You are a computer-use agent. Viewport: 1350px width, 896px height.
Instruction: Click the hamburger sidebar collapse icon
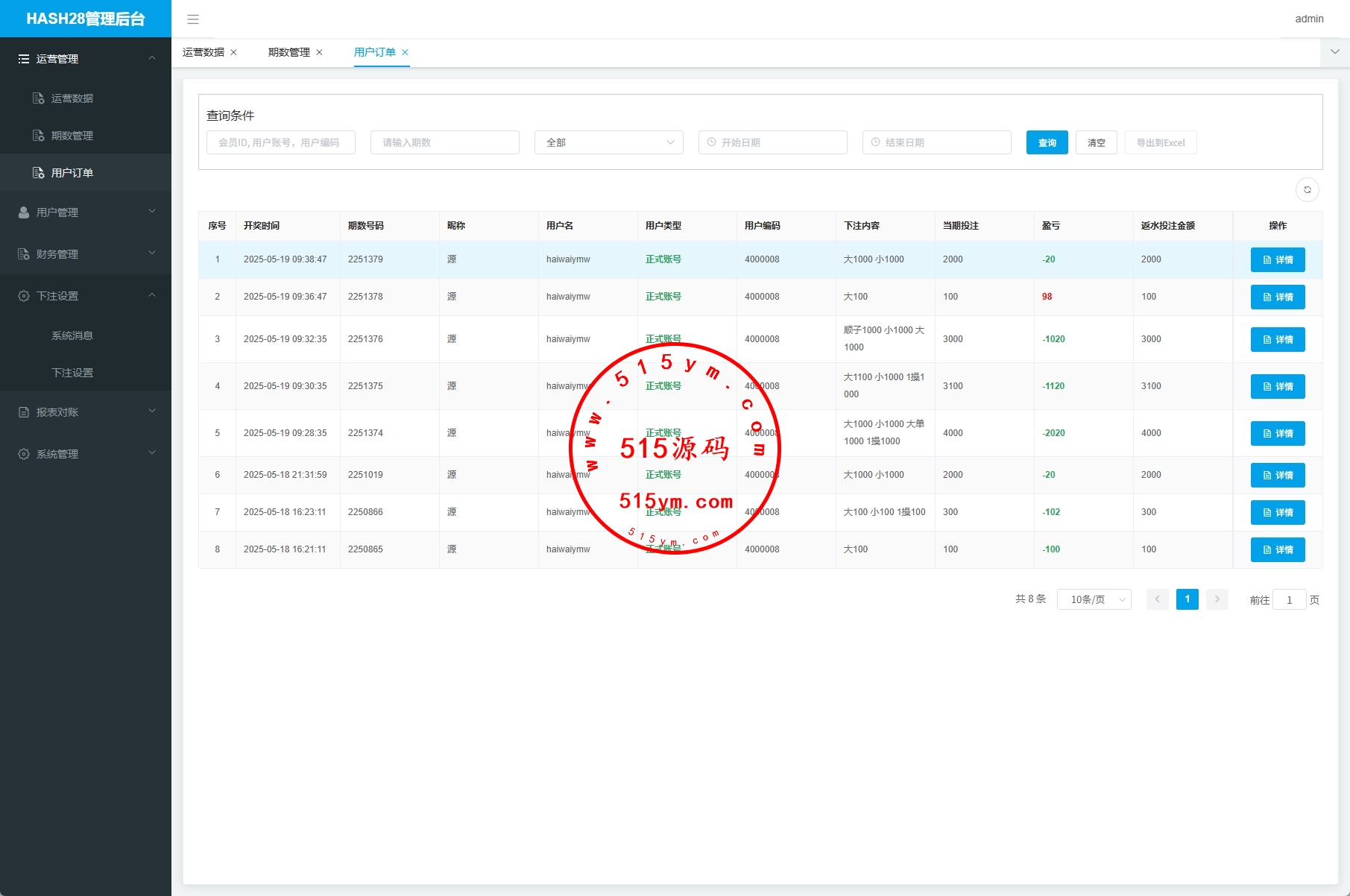point(193,19)
